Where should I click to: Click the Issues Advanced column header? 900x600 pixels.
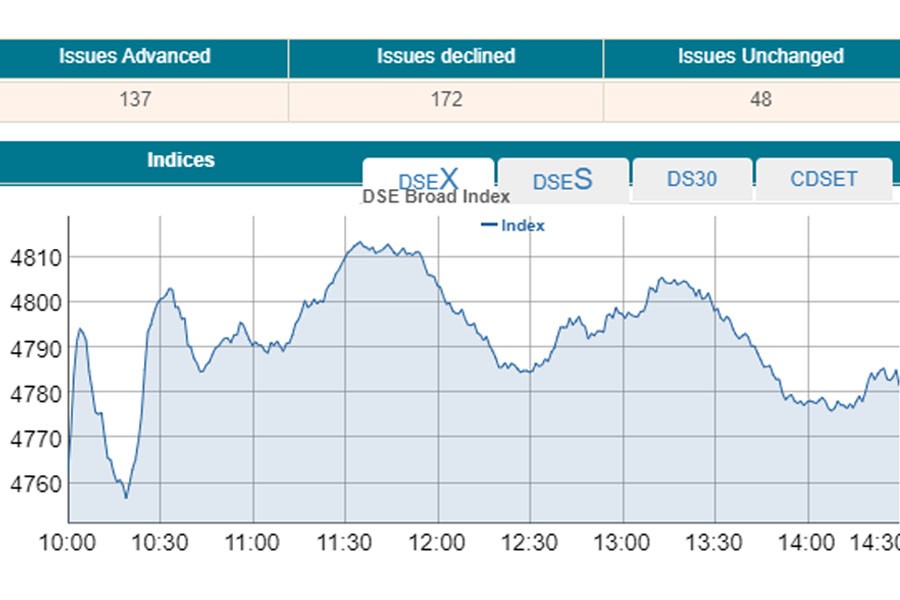(x=134, y=57)
